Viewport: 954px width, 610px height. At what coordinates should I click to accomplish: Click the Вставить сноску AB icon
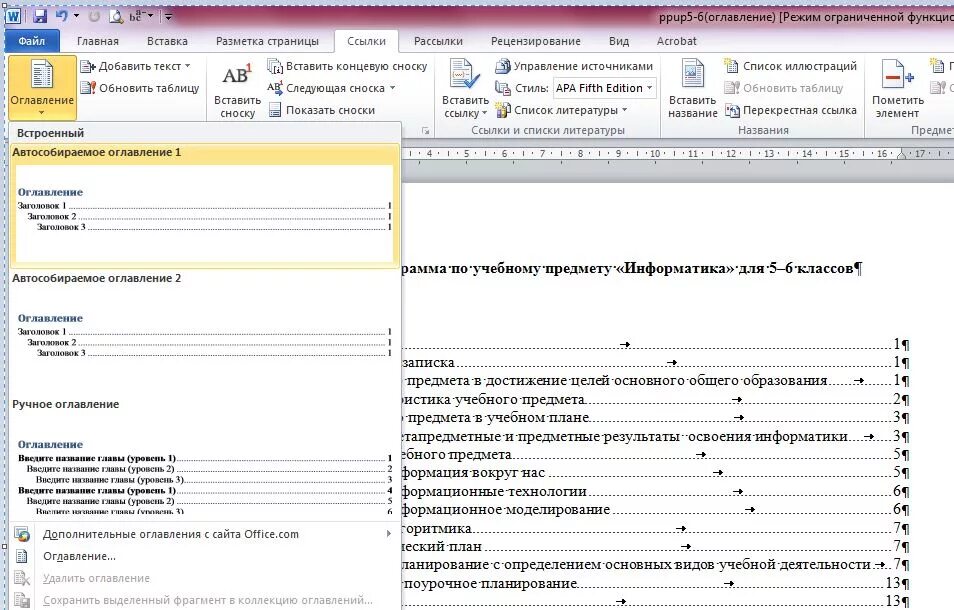[x=237, y=75]
